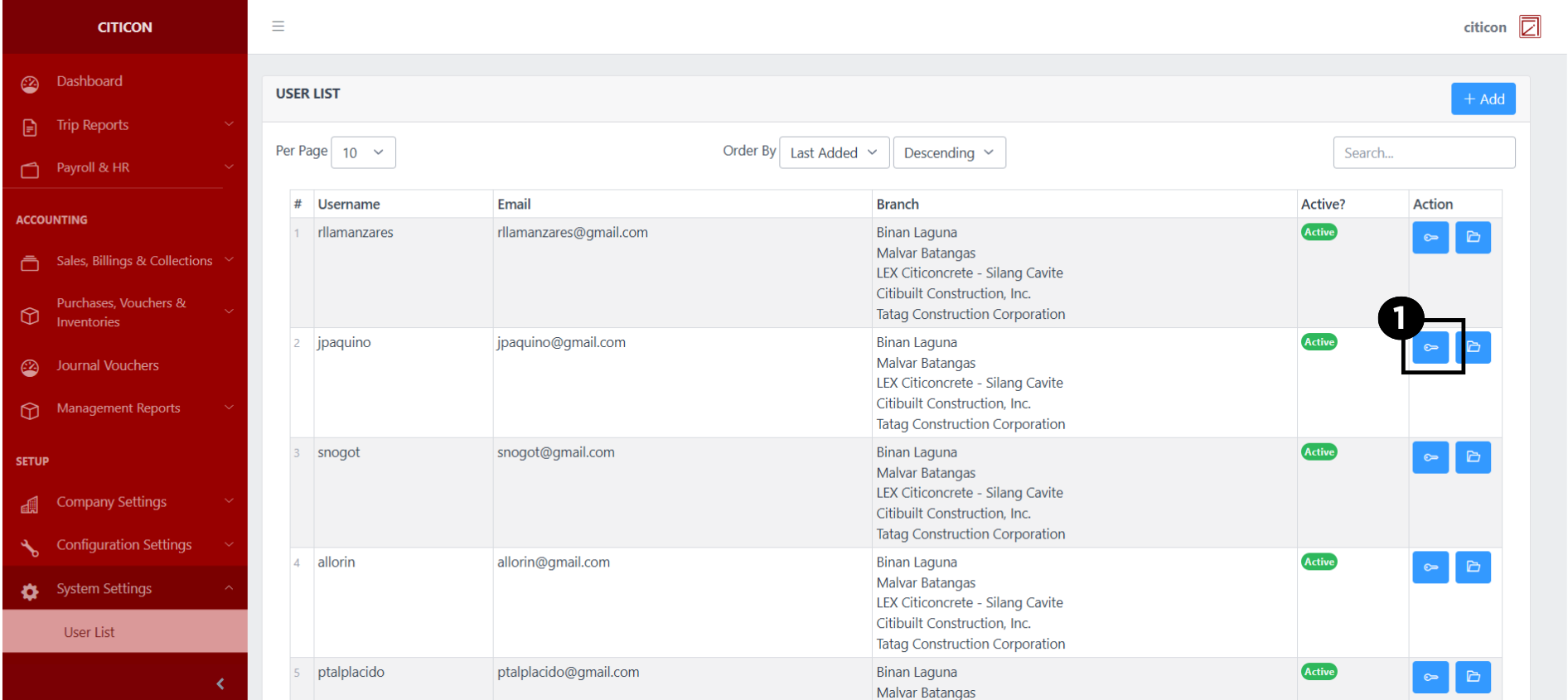This screenshot has height=700, width=1568.
Task: Click the key icon for allorin
Action: point(1430,567)
